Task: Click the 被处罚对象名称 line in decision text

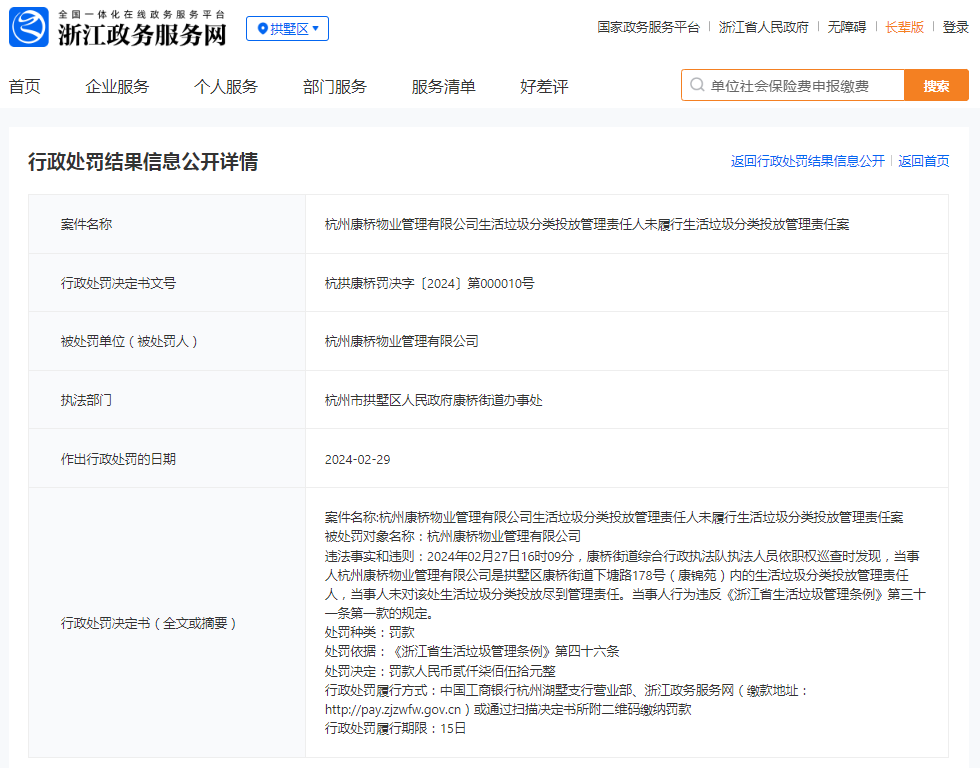Action: tap(453, 536)
